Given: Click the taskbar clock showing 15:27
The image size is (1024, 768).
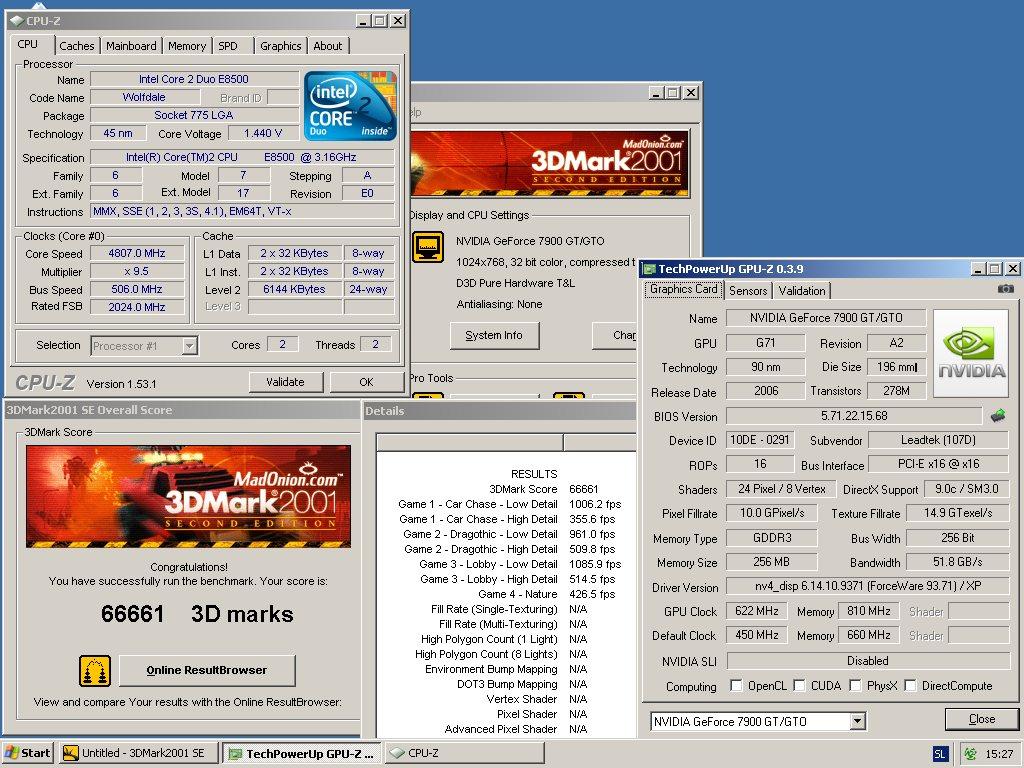Looking at the screenshot, I should pyautogui.click(x=999, y=754).
